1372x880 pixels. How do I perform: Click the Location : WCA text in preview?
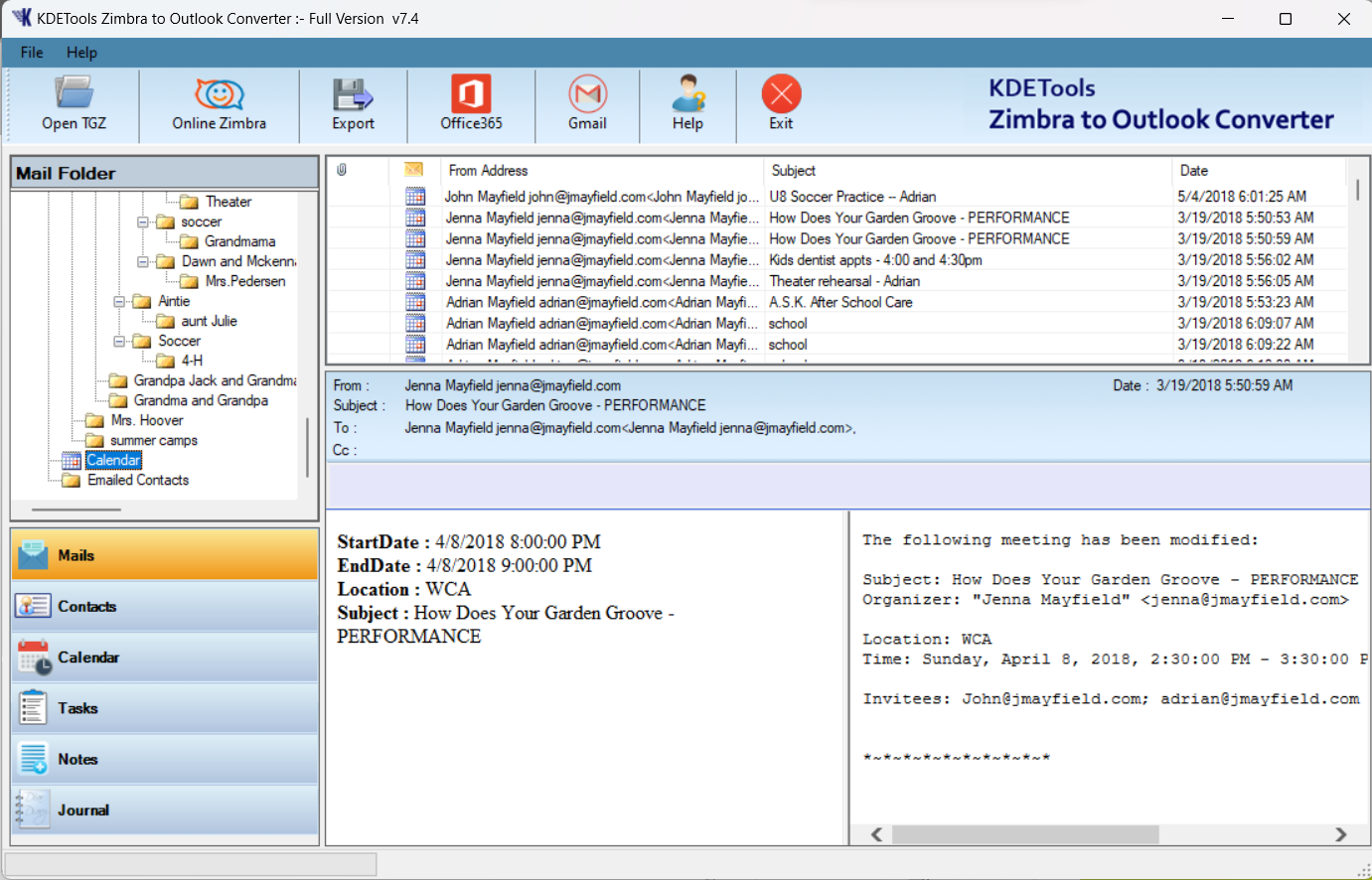pos(403,589)
